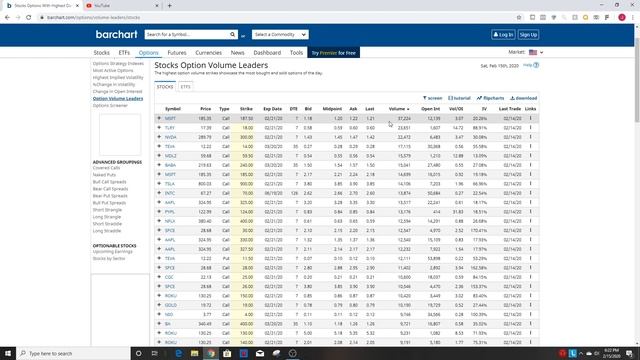Open Most Active Options in sidebar
The image size is (640, 360).
113,71
